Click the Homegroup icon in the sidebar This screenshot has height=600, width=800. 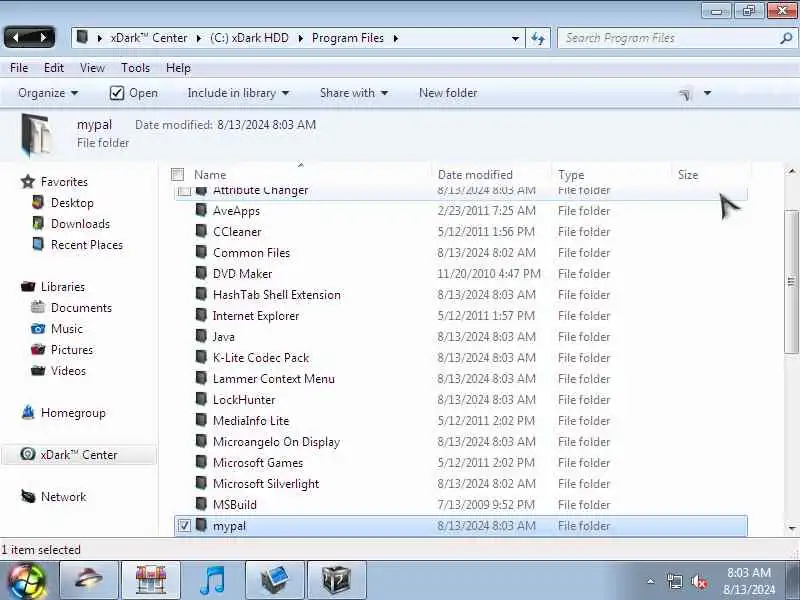click(28, 412)
